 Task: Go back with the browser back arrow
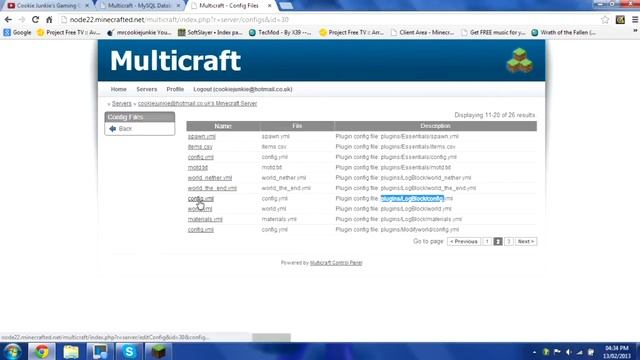(x=8, y=20)
